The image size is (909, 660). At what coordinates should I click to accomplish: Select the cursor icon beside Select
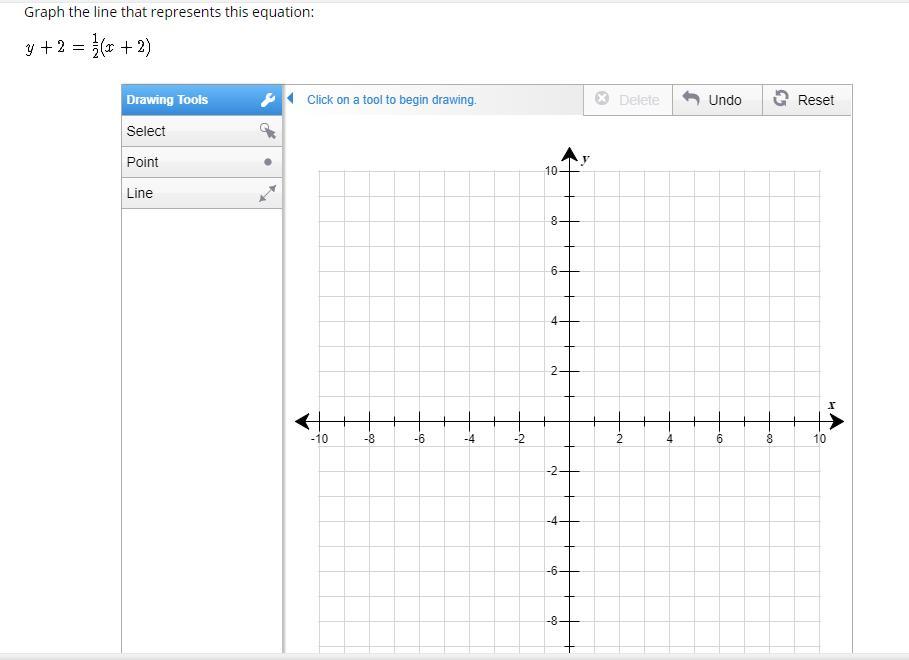pyautogui.click(x=267, y=130)
